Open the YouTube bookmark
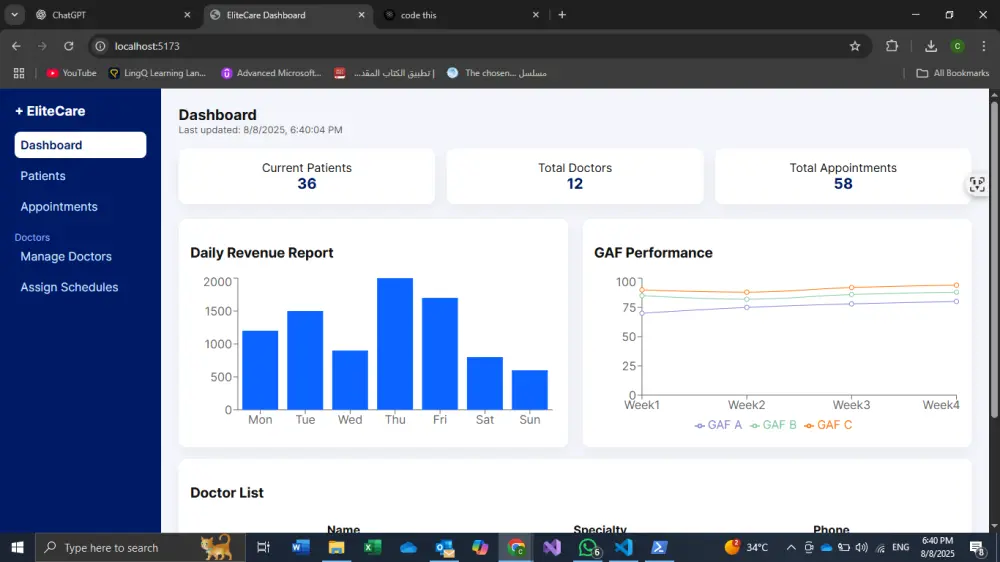This screenshot has width=1000, height=562. click(x=71, y=73)
